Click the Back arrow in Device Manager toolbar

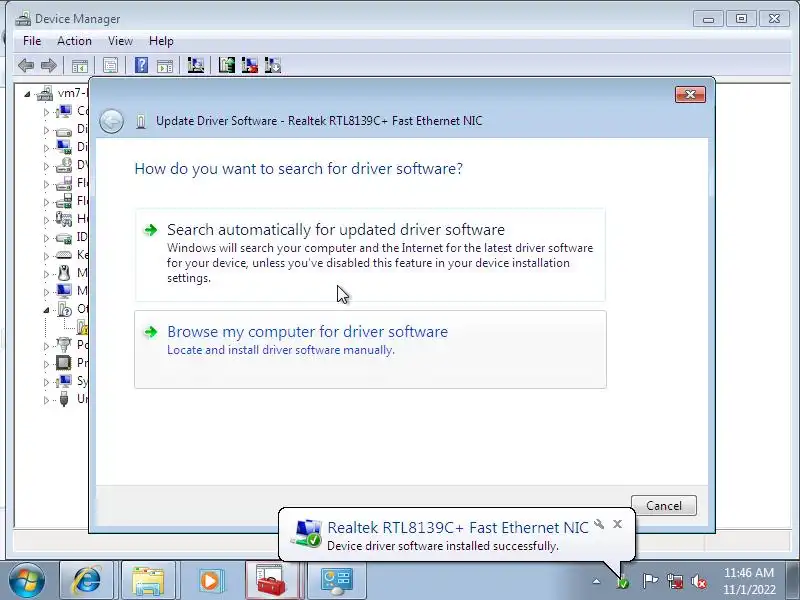(26, 65)
